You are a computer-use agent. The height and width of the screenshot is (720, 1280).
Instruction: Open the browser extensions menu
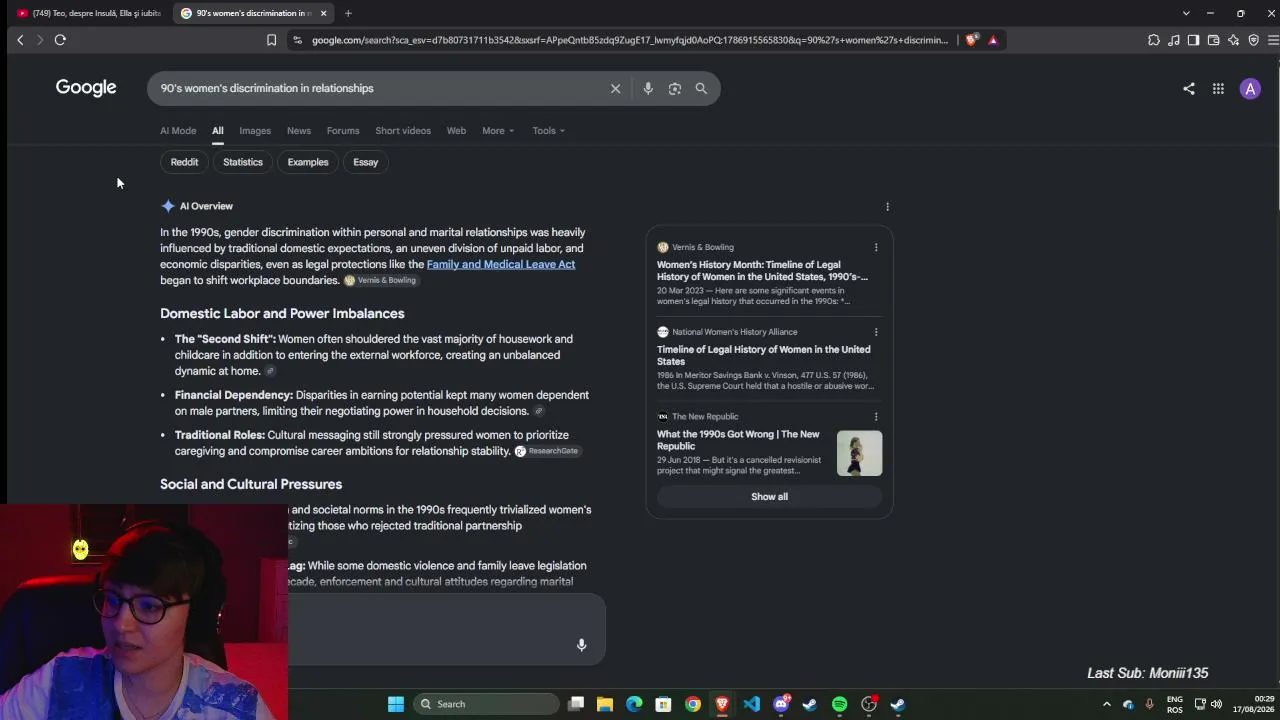[1154, 40]
